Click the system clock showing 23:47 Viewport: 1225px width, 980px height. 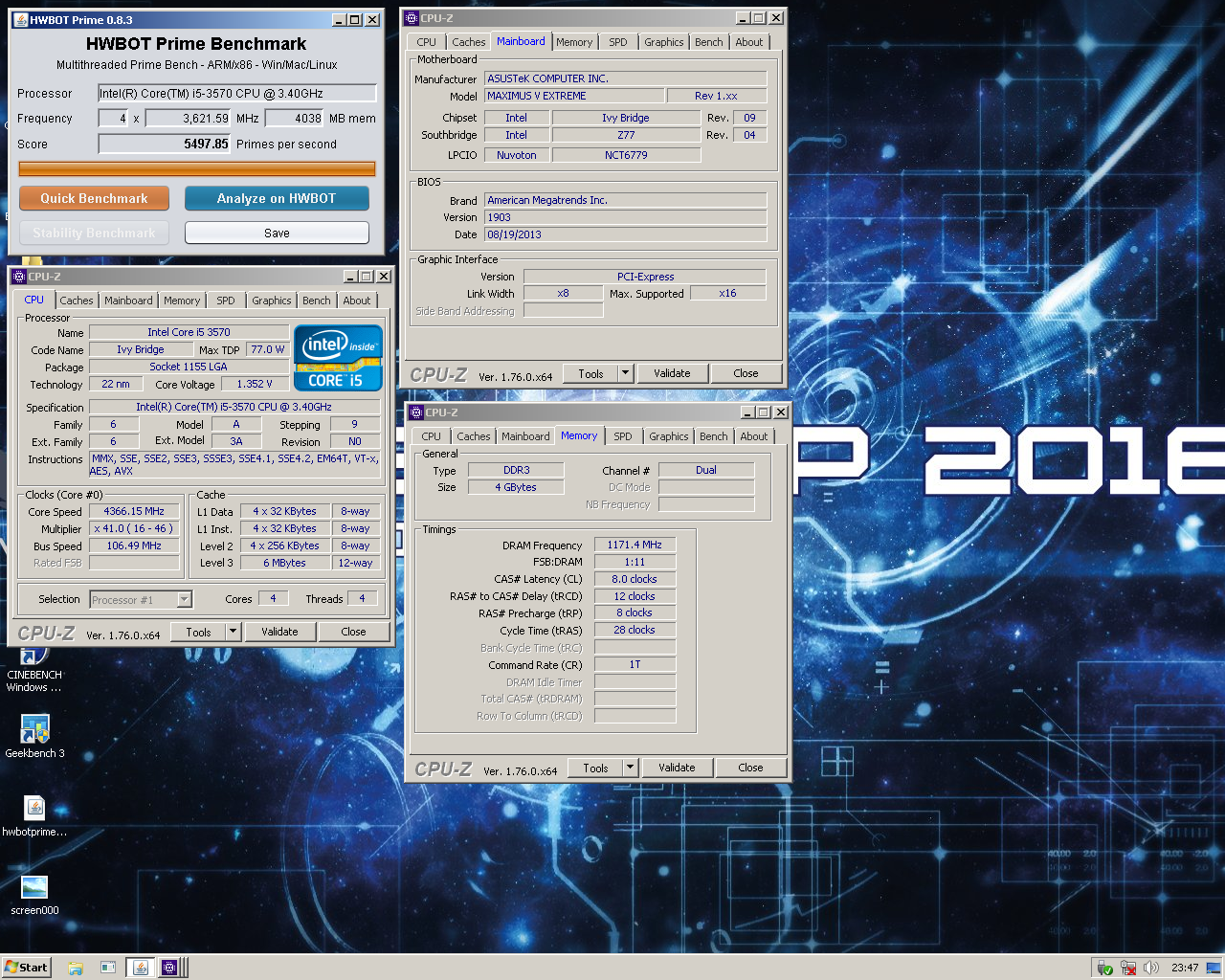coord(1185,968)
